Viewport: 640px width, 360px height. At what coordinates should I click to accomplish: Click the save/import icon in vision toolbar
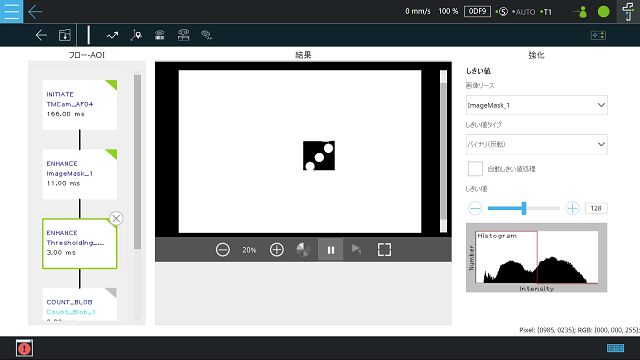pyautogui.click(x=65, y=35)
